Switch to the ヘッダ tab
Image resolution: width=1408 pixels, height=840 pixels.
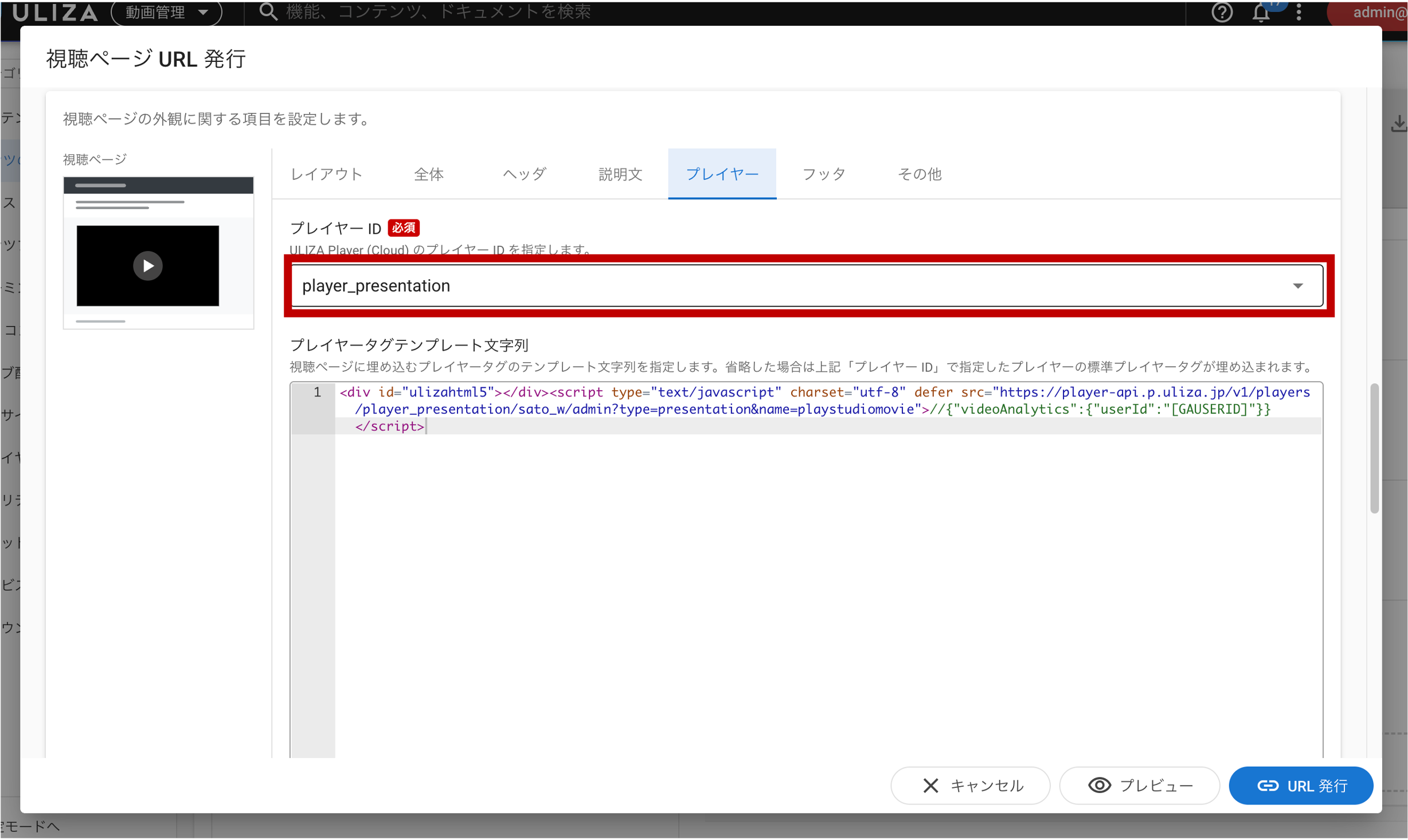[525, 174]
